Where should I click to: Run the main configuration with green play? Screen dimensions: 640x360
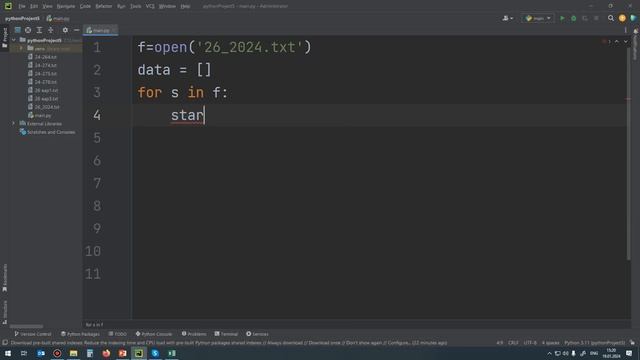click(562, 18)
